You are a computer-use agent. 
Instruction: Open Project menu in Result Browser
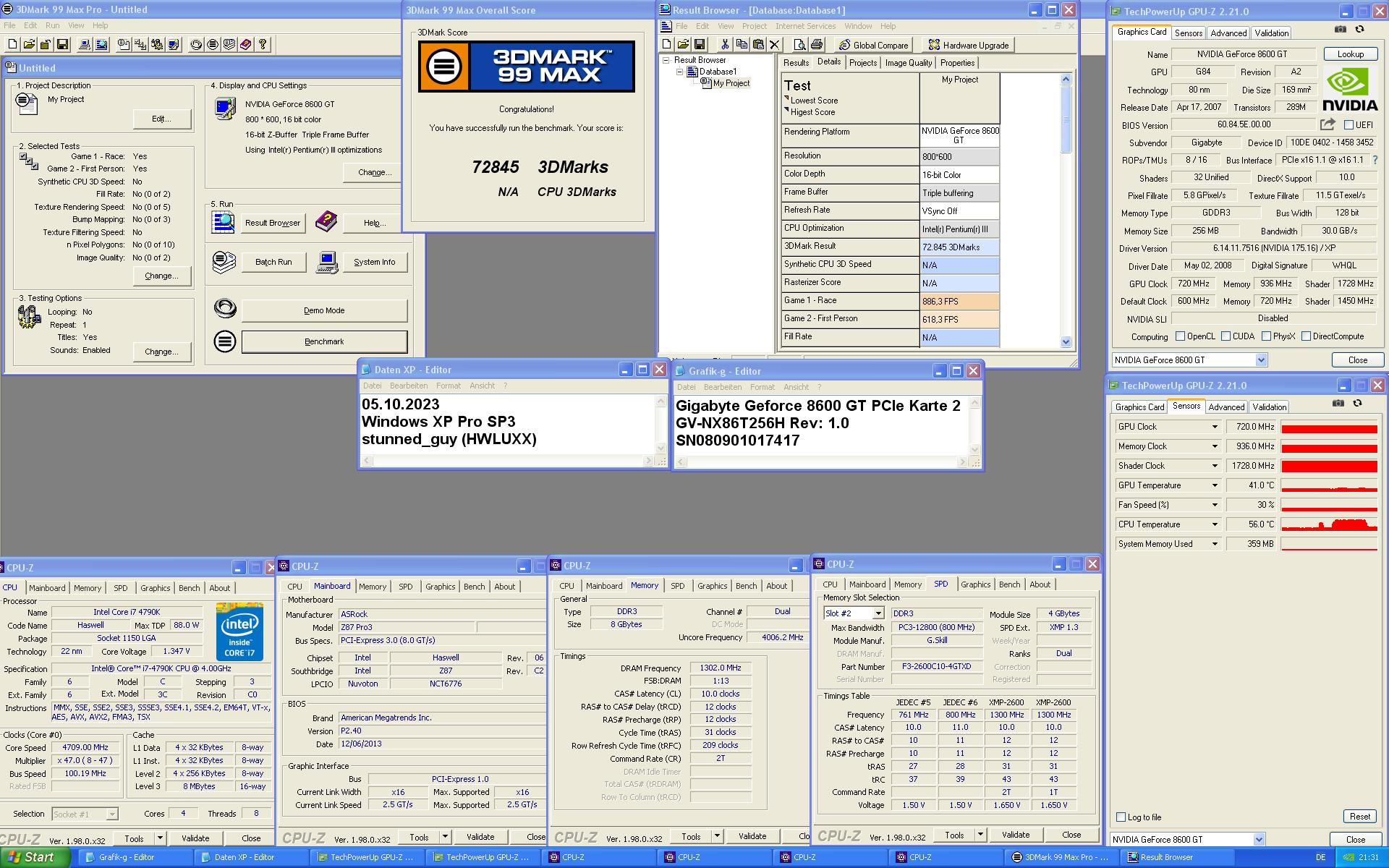[x=754, y=26]
